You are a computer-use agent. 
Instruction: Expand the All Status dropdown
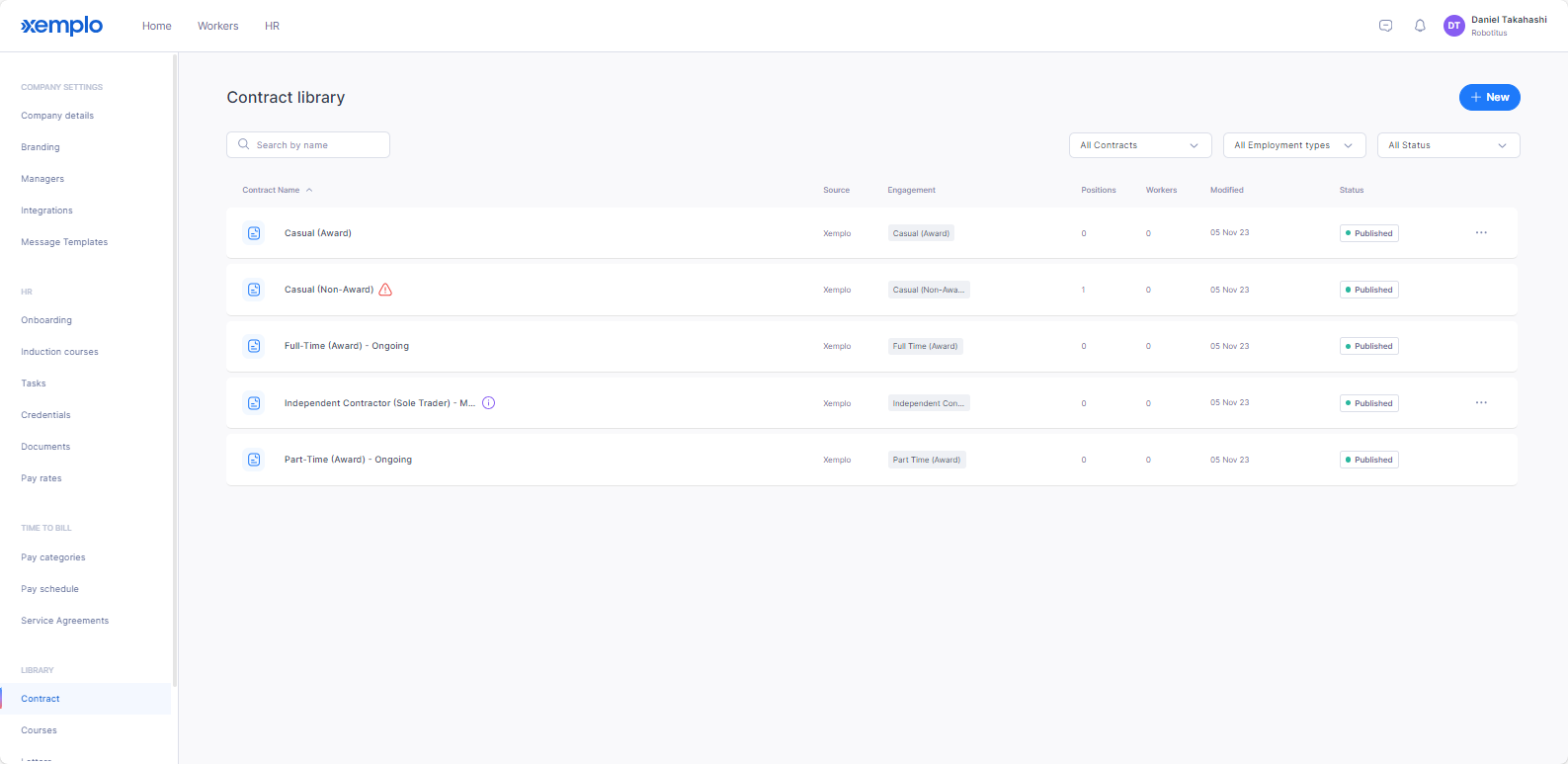[x=1448, y=145]
